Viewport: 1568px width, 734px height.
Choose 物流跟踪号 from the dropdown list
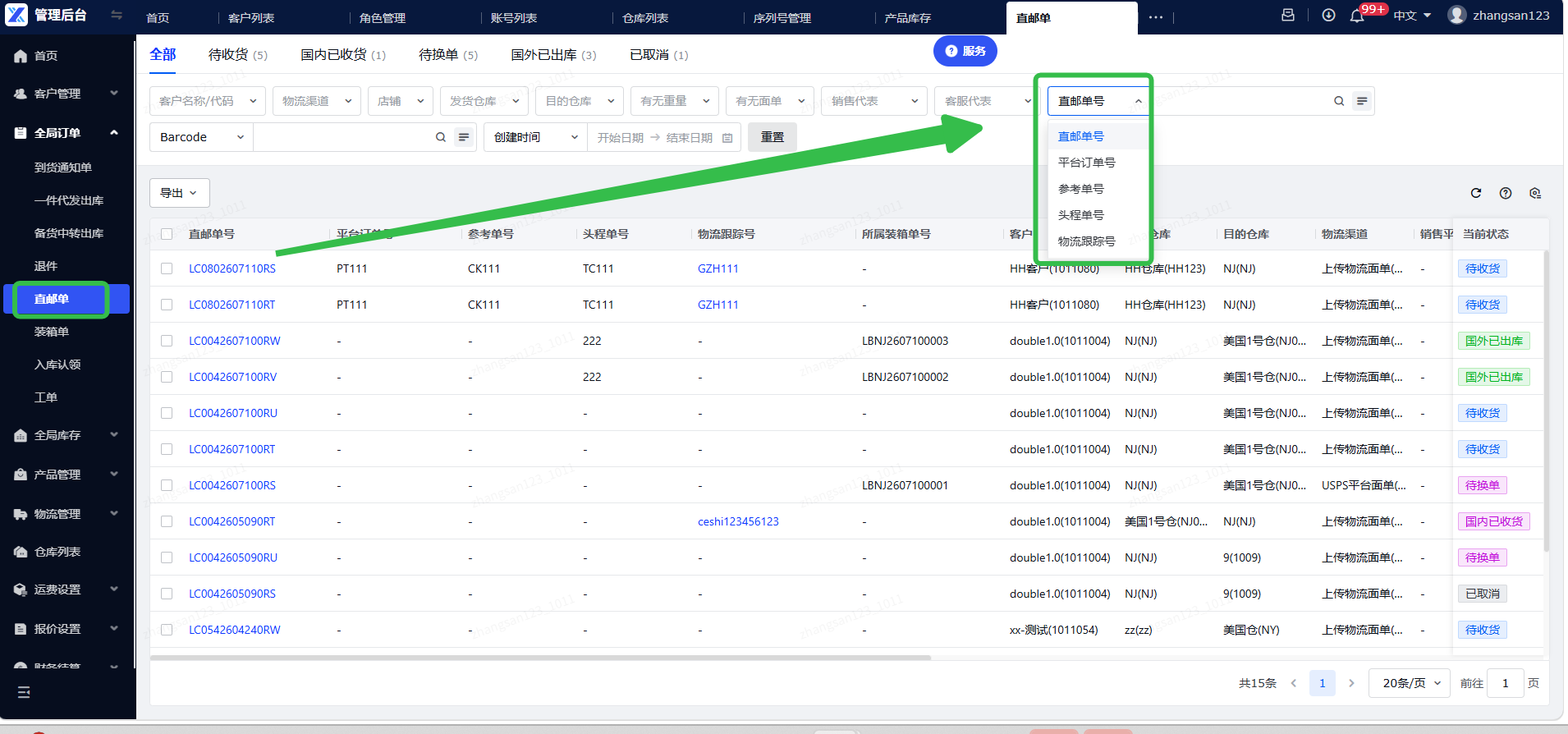[x=1098, y=241]
